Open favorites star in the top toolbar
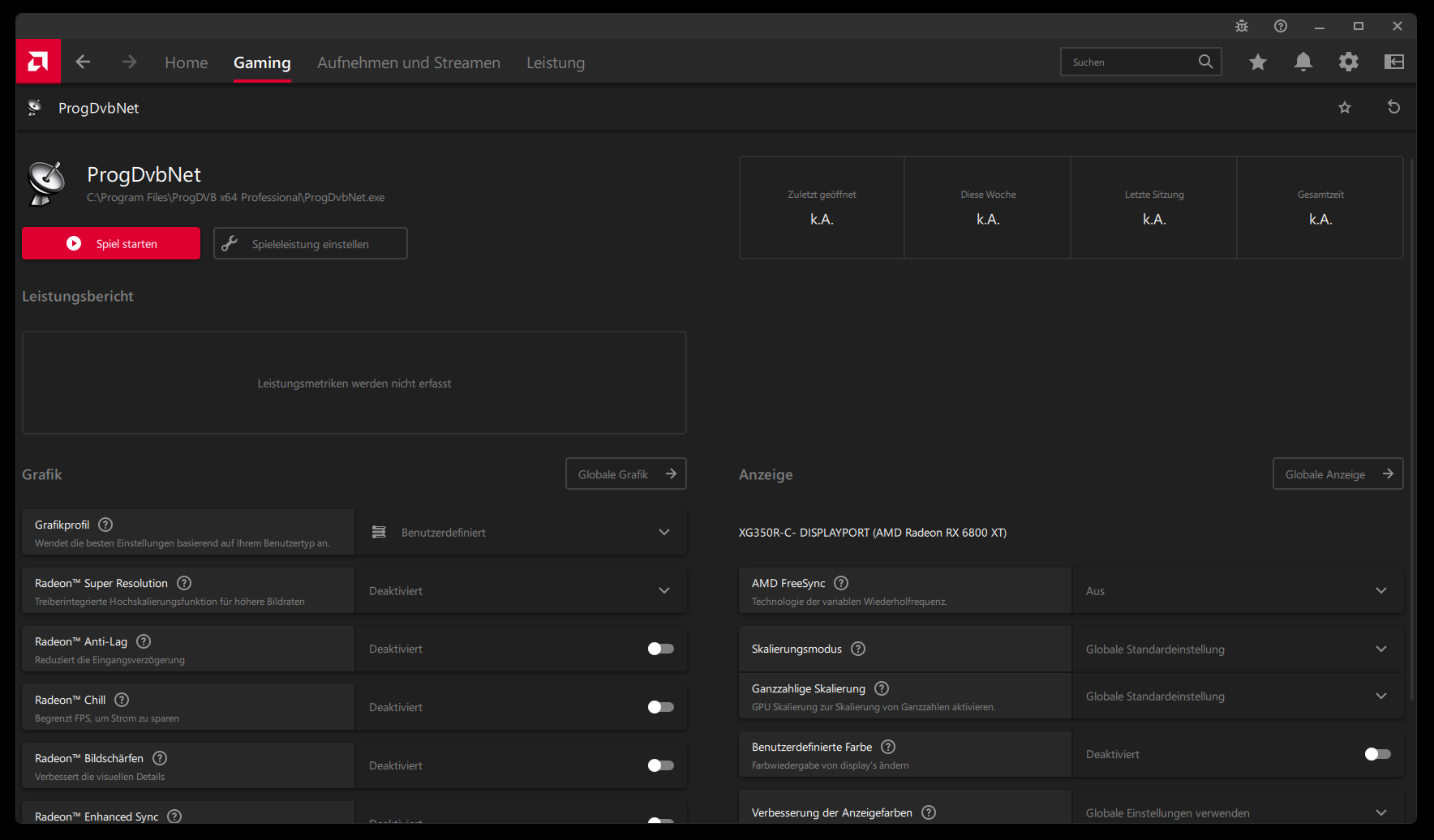The width and height of the screenshot is (1434, 840). point(1258,62)
